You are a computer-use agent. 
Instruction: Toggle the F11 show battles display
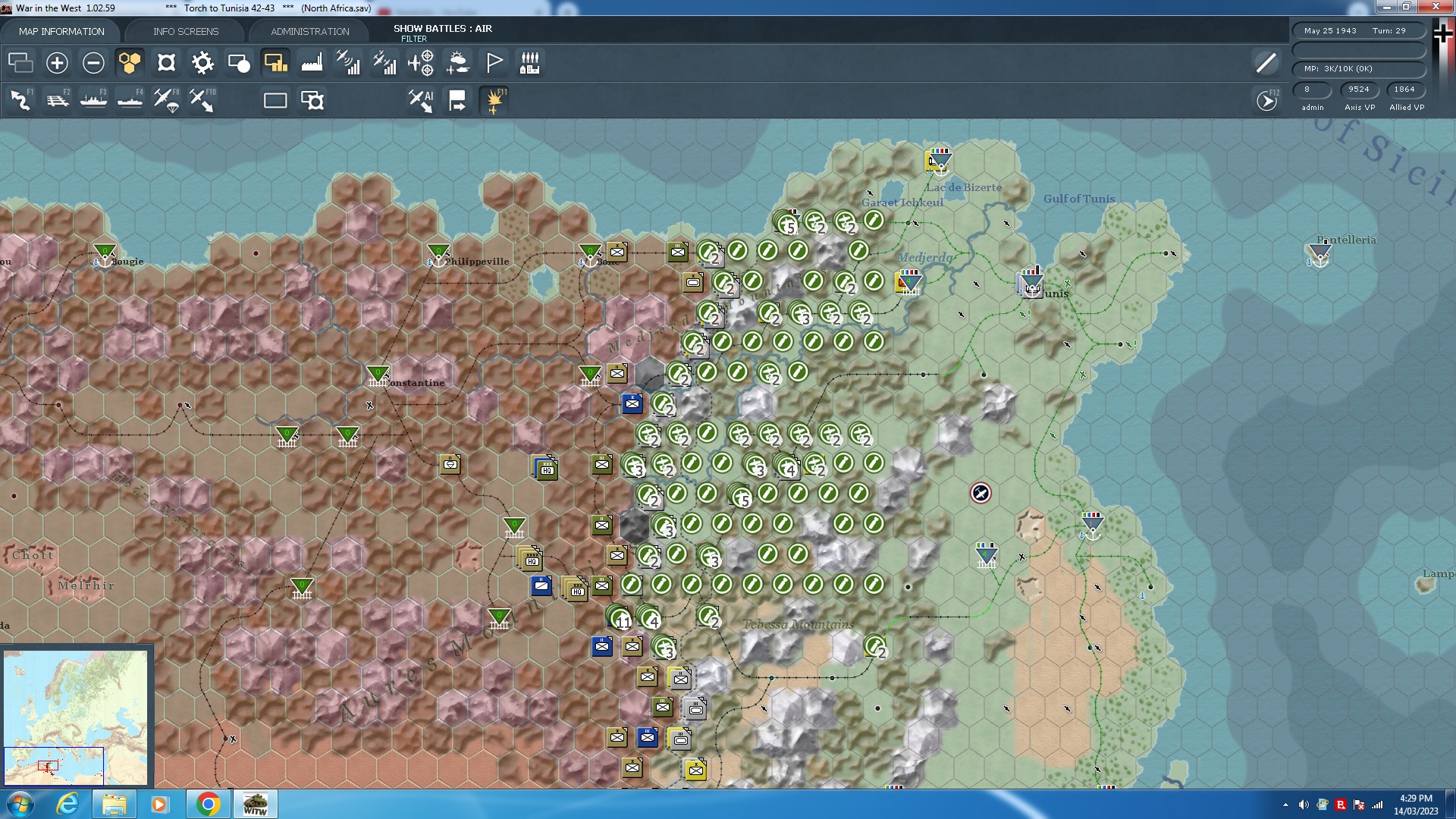tap(494, 99)
